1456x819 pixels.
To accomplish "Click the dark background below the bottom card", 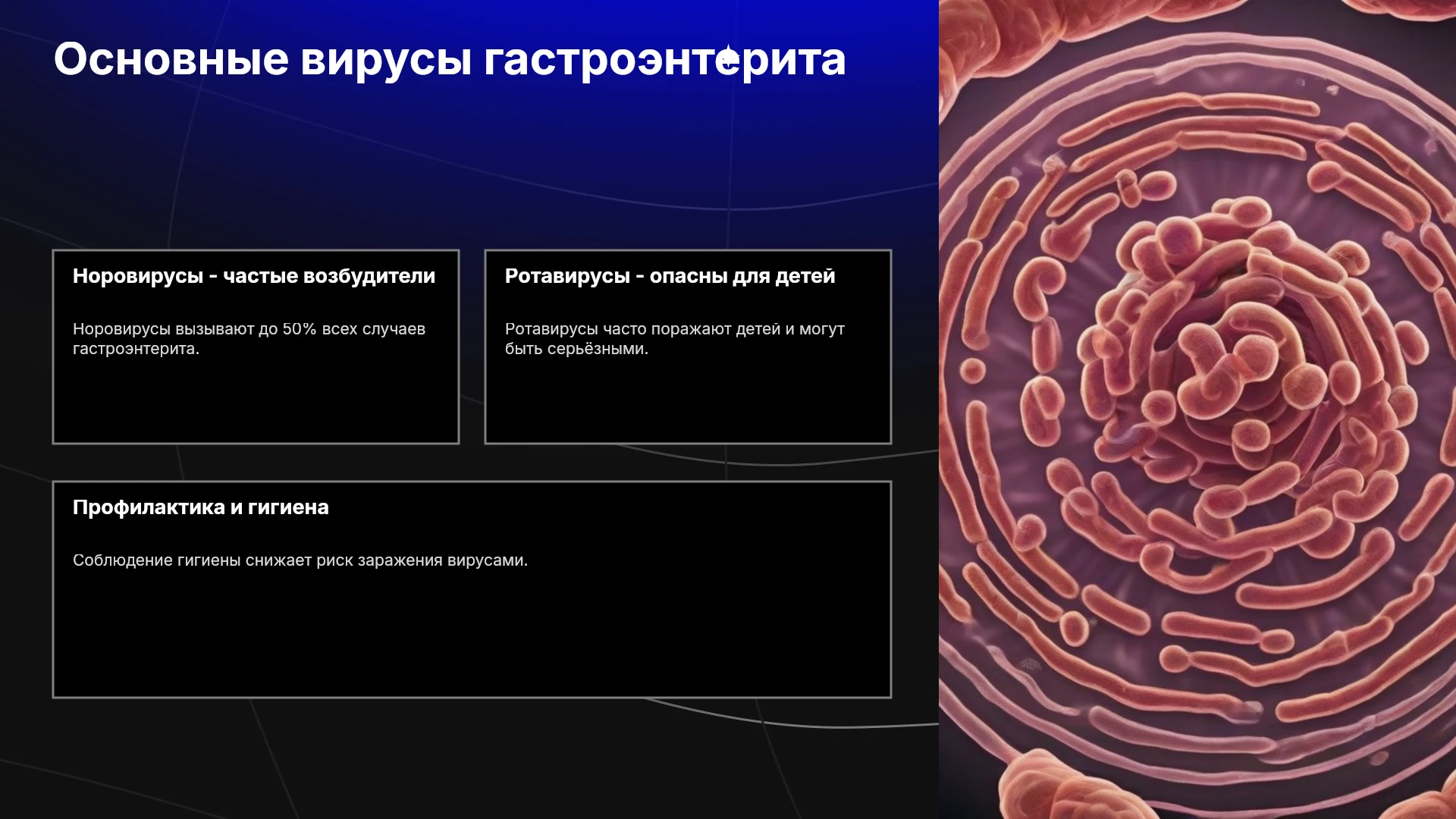I will pos(470,758).
